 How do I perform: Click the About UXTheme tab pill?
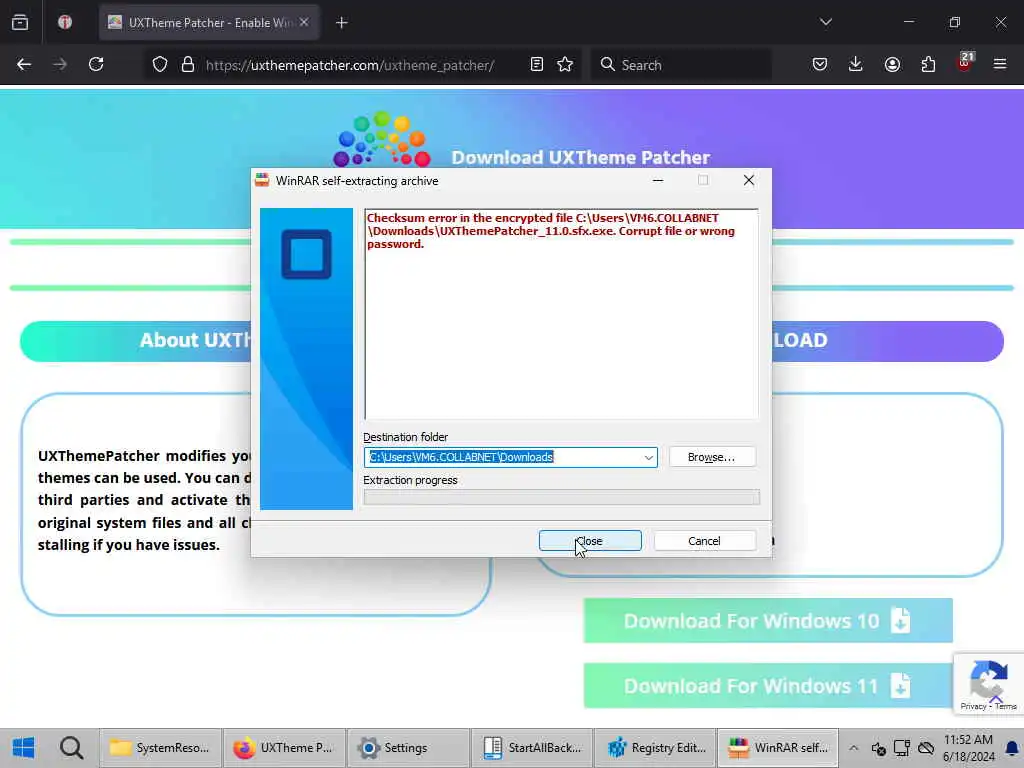[135, 341]
